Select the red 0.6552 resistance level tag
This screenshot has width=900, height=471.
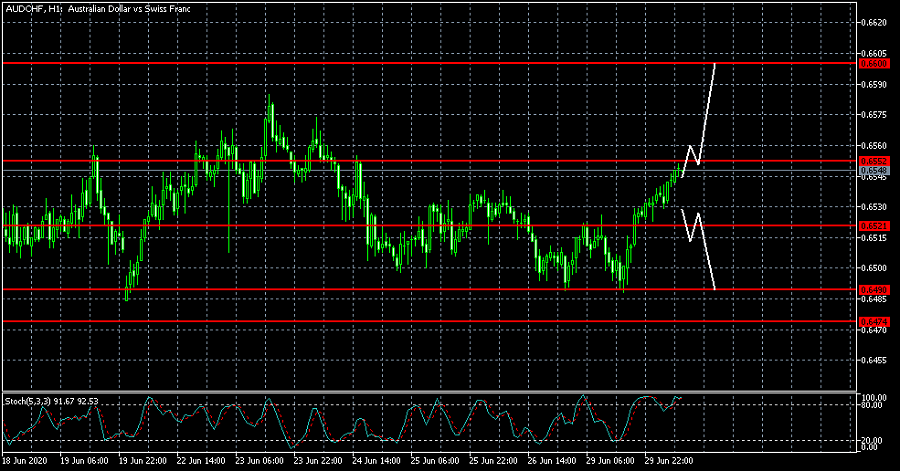[x=874, y=160]
